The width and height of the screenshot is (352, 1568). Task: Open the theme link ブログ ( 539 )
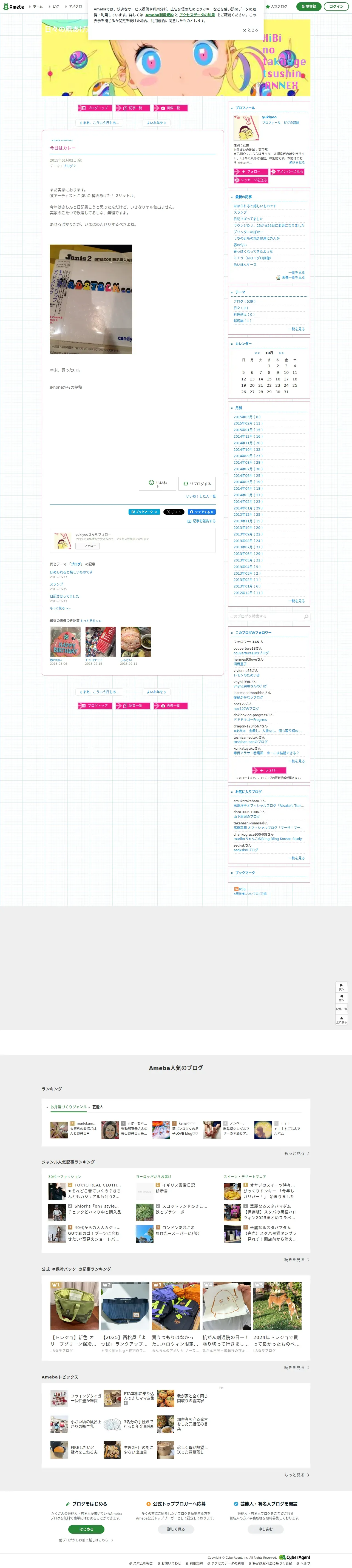tap(244, 301)
